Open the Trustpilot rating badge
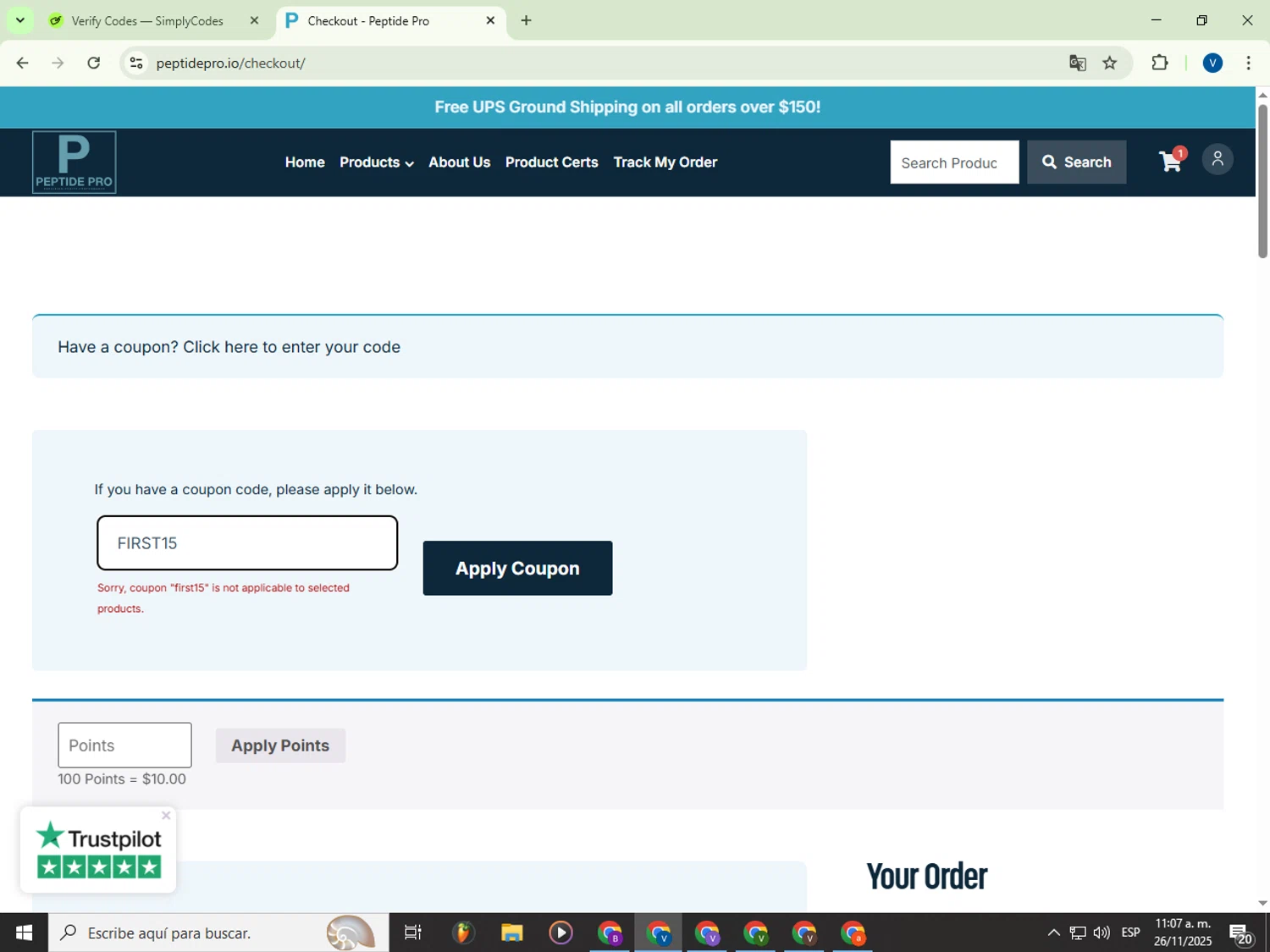 [98, 850]
